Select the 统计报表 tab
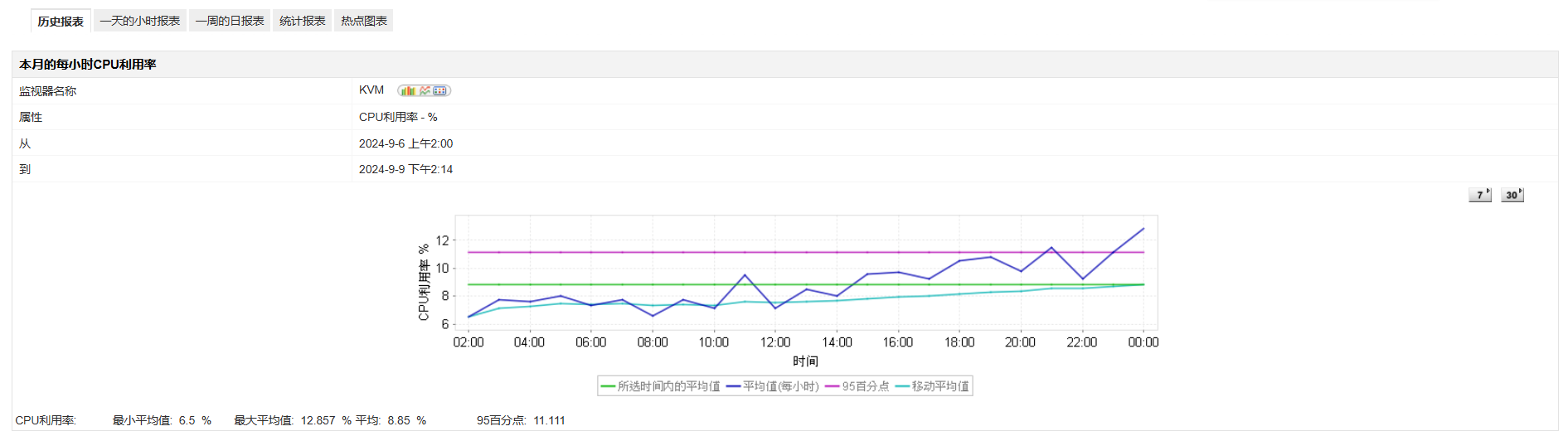Viewport: 1568px width, 436px height. point(303,21)
